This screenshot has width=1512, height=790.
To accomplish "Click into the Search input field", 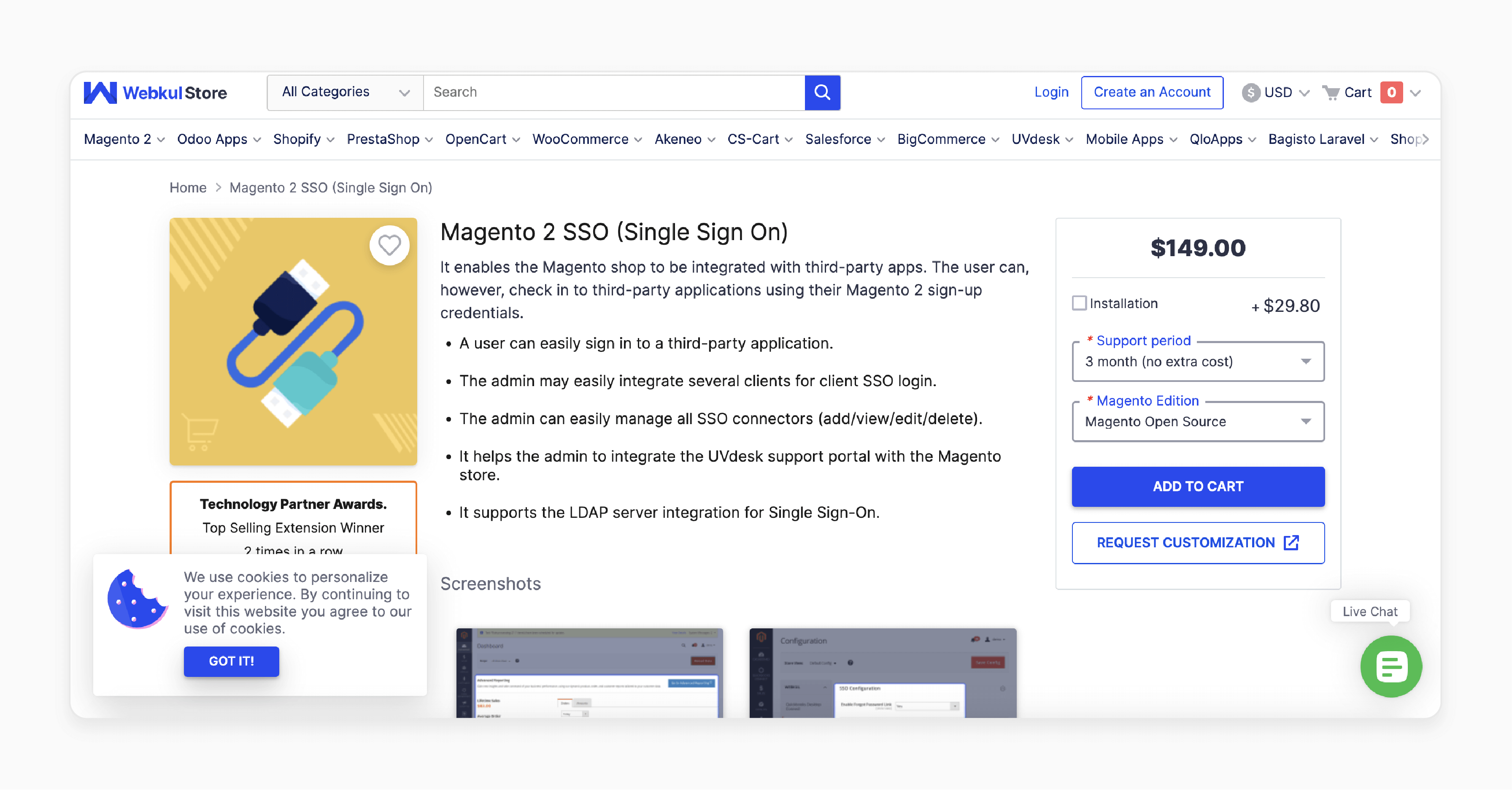I will (614, 92).
